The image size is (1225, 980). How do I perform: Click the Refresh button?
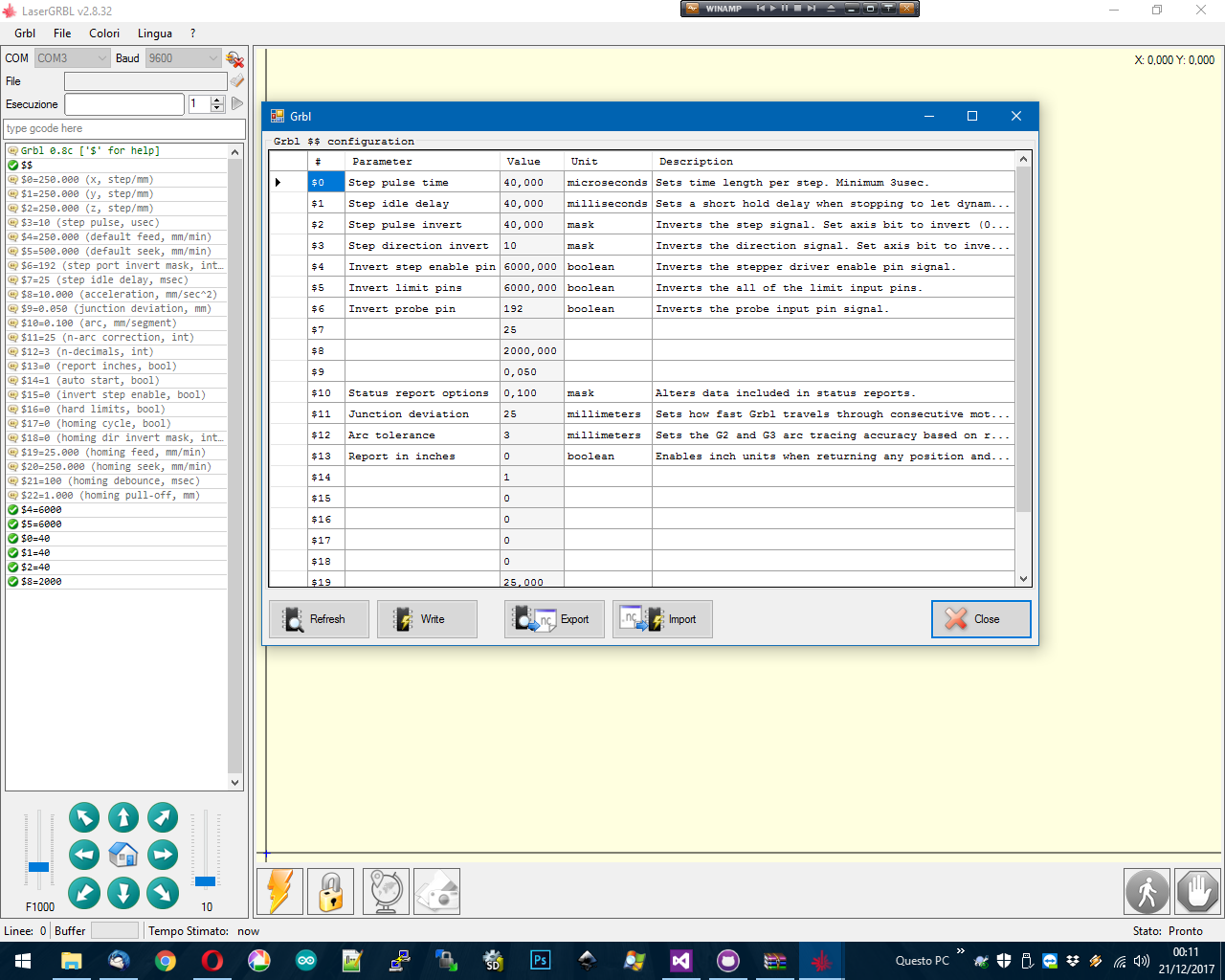click(320, 619)
